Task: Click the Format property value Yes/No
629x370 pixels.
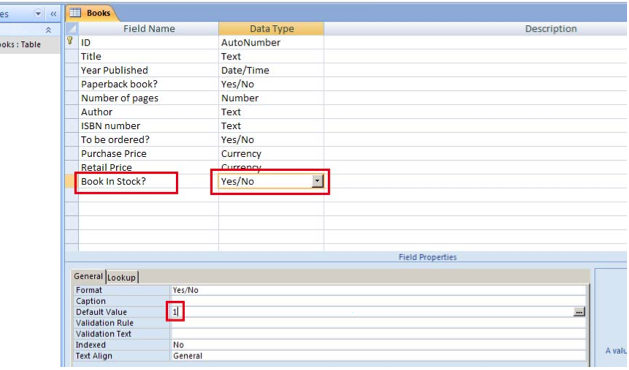Action: coord(378,290)
